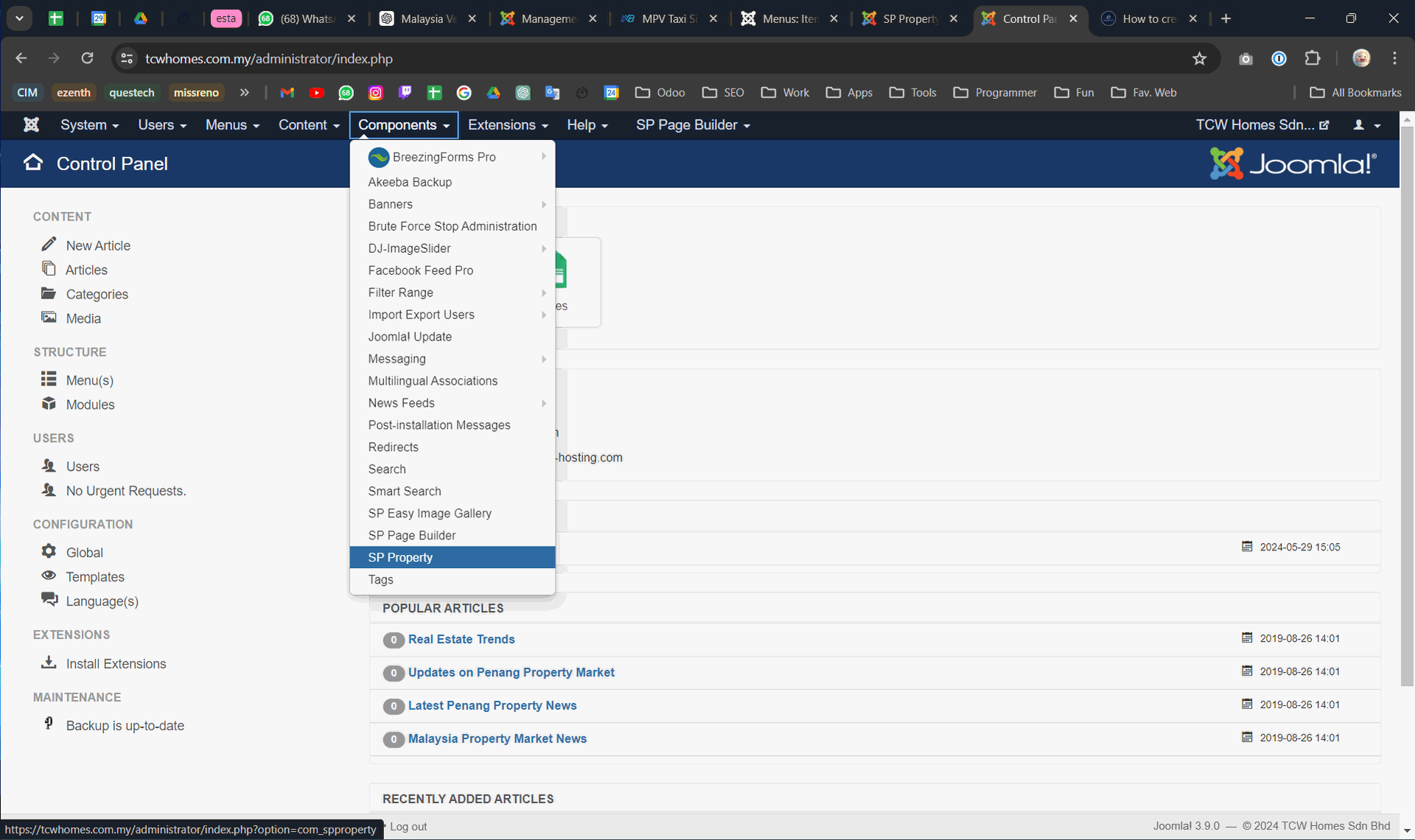Viewport: 1415px width, 840px height.
Task: Click the Language(s) comments icon
Action: pos(49,600)
